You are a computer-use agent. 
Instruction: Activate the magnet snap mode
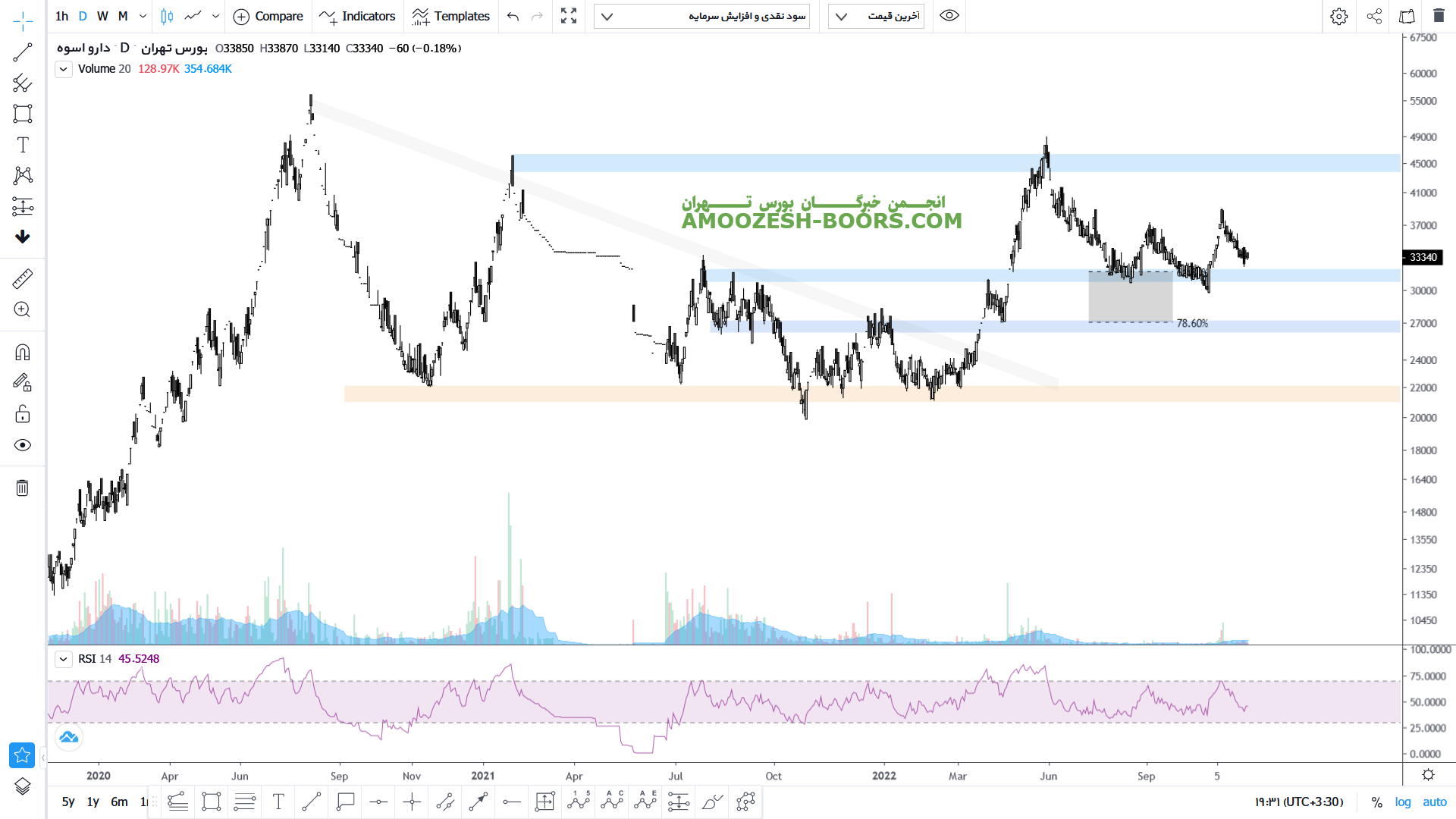click(23, 353)
